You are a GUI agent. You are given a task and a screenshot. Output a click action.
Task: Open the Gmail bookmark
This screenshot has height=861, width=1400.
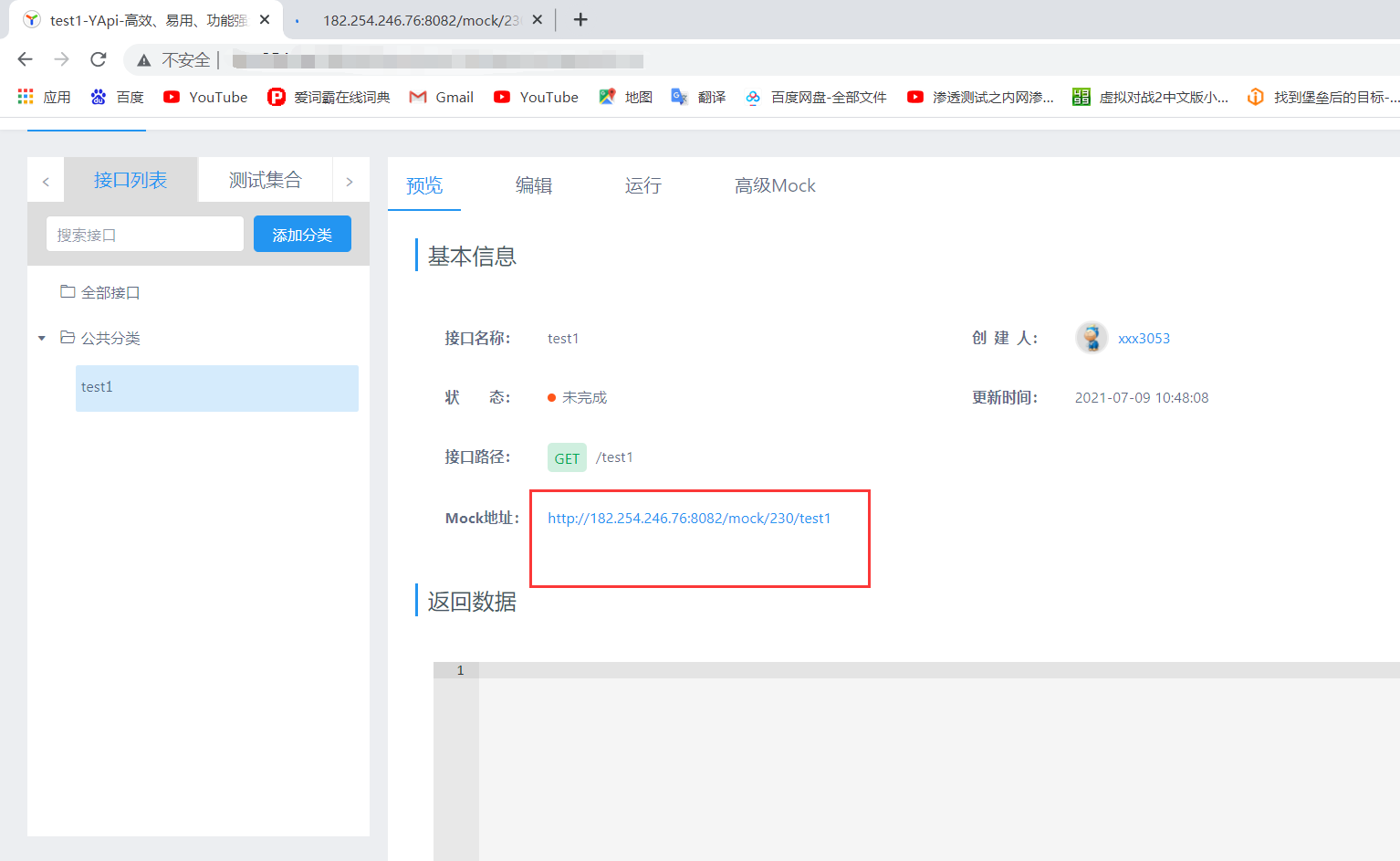pos(441,97)
